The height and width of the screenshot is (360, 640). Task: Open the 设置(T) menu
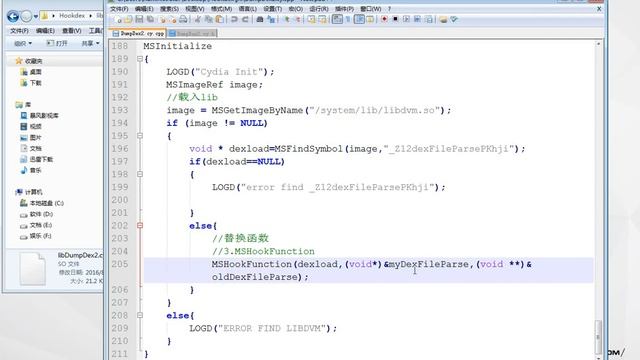tap(272, 9)
